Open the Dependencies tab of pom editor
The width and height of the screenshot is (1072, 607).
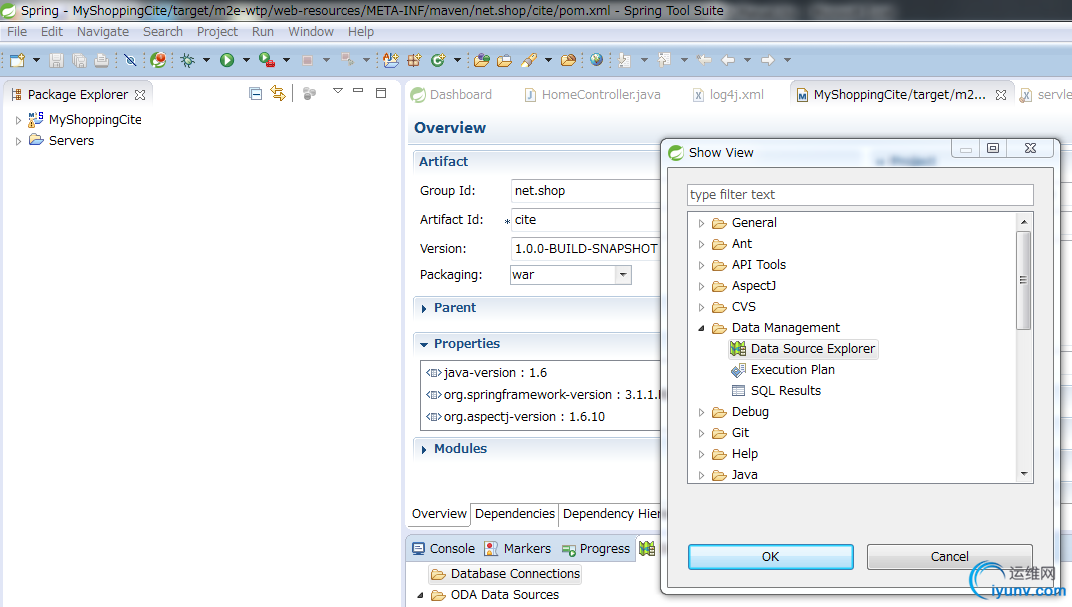tap(515, 513)
